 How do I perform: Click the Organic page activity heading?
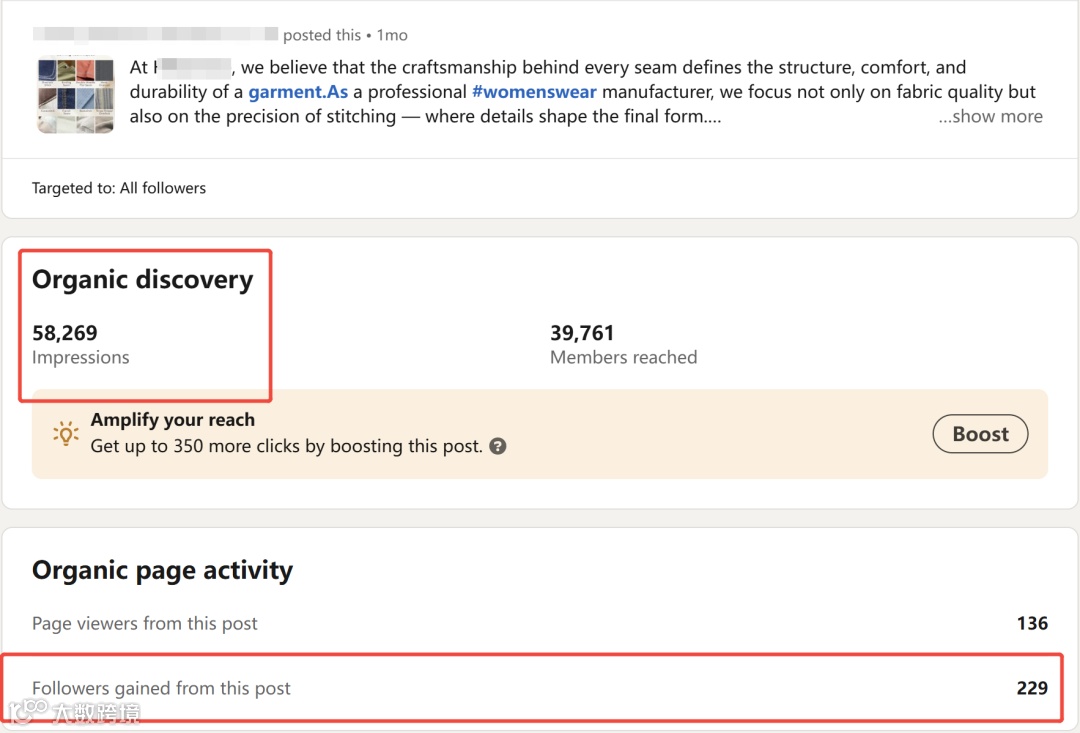click(x=163, y=570)
